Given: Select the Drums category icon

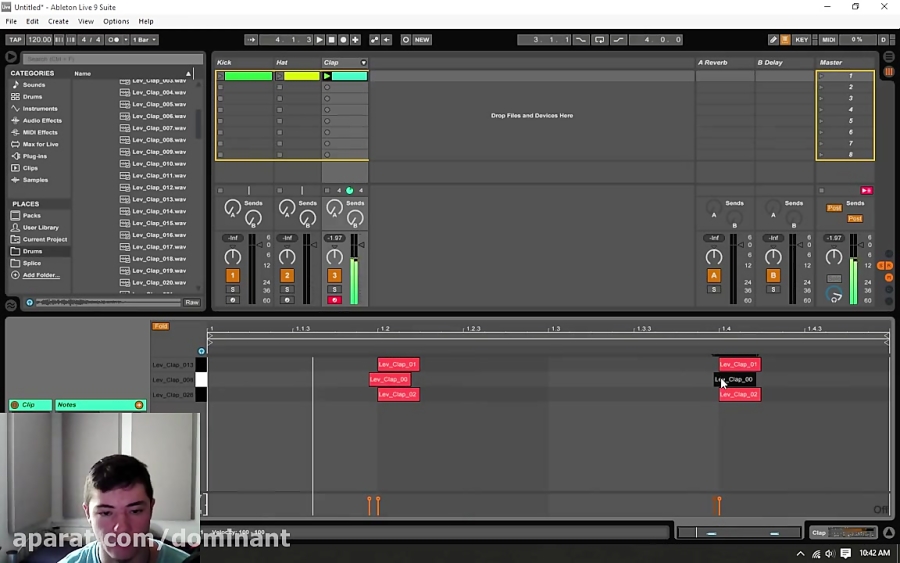Looking at the screenshot, I should pos(15,96).
